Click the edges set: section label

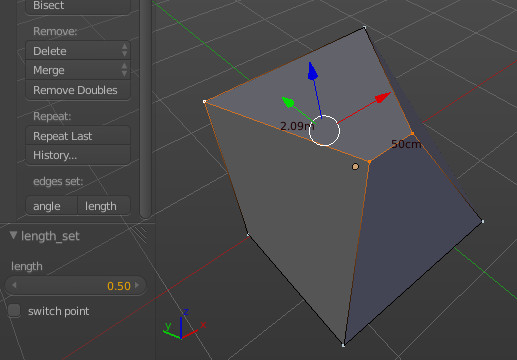tap(58, 181)
